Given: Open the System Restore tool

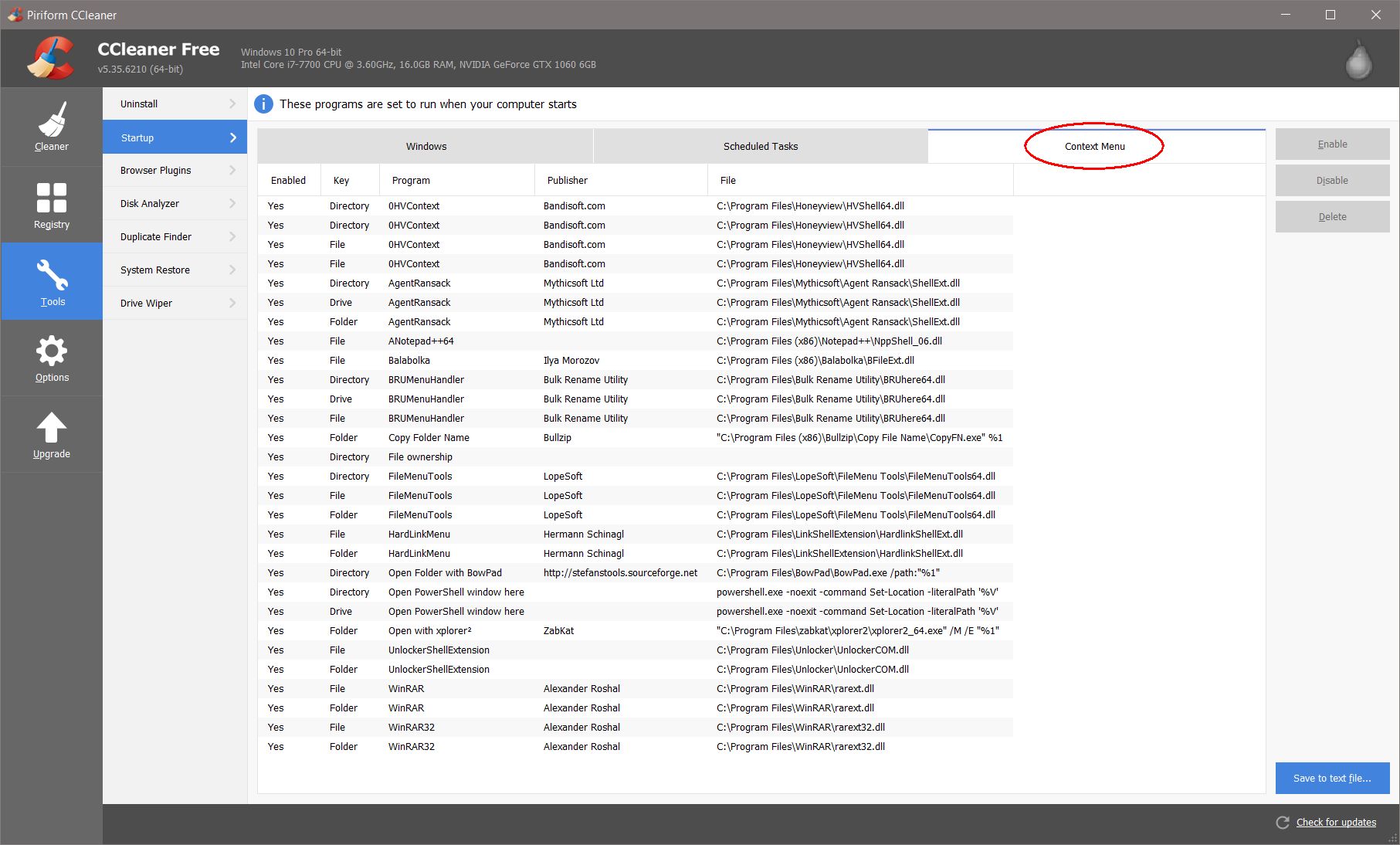Looking at the screenshot, I should 175,270.
